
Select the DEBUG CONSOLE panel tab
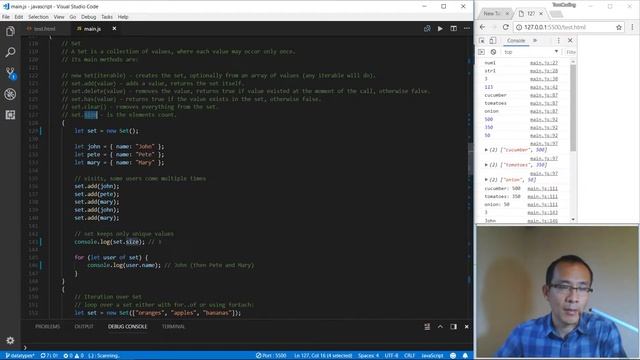(127, 327)
